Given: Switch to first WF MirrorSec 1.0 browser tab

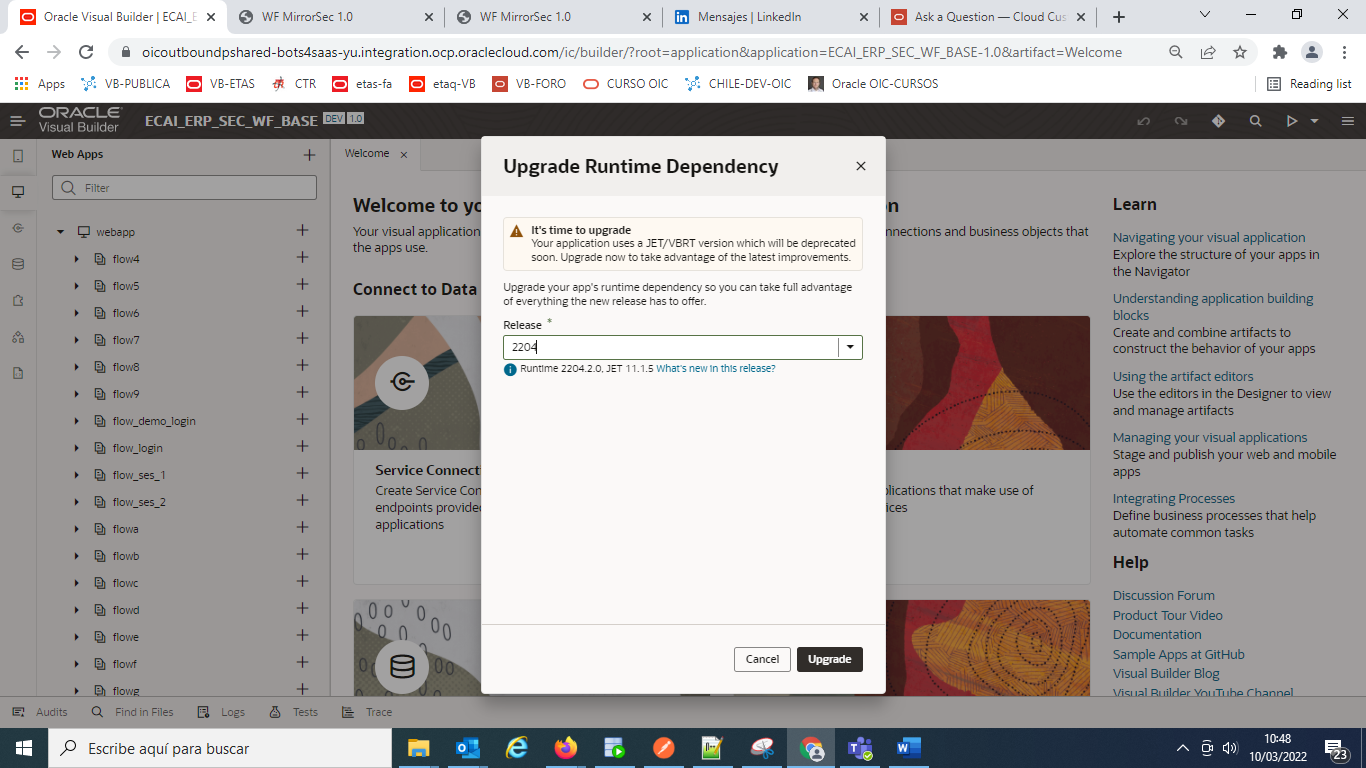Looking at the screenshot, I should coord(334,17).
